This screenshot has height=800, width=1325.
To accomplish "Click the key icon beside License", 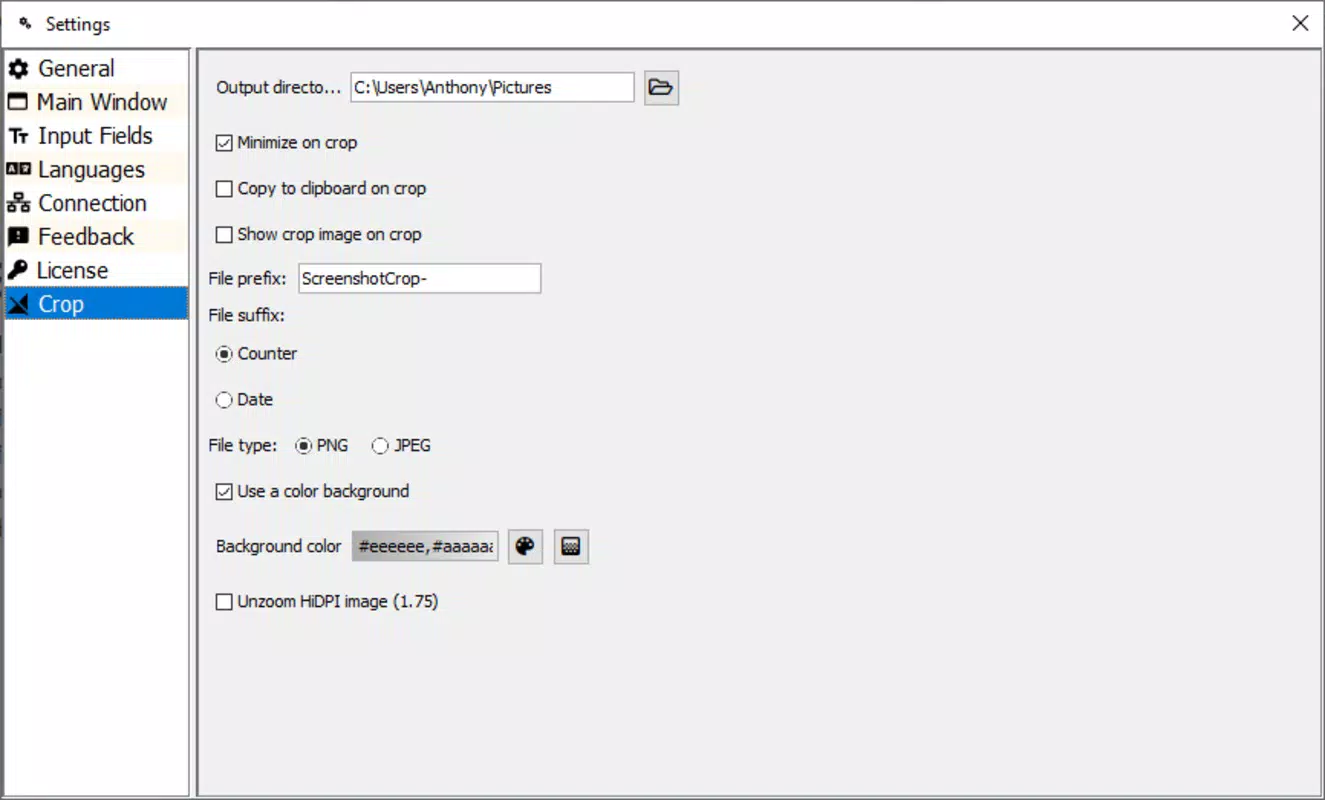I will tap(18, 270).
